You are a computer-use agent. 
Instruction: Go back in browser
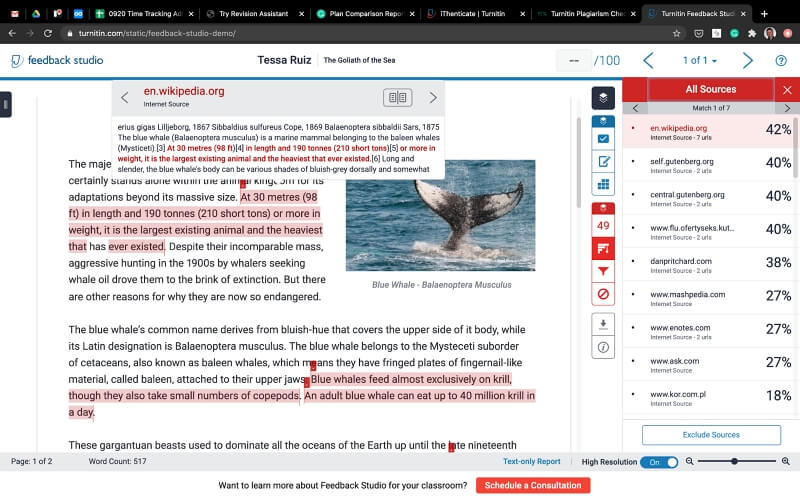click(x=12, y=33)
